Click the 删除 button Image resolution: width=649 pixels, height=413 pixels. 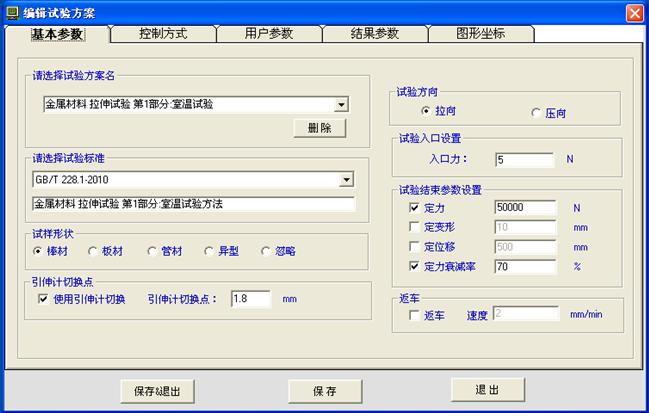click(319, 128)
